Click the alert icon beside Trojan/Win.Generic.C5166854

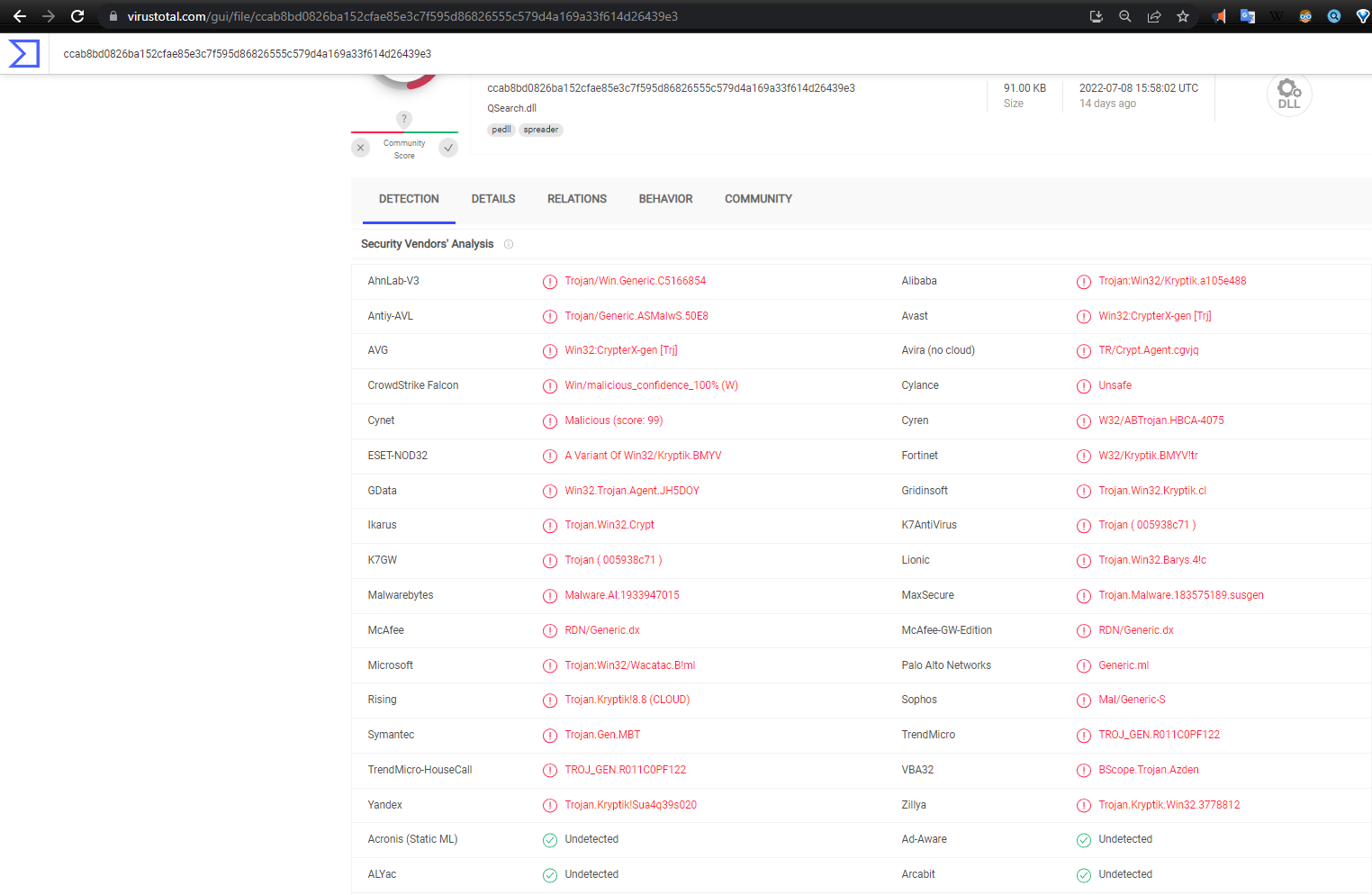550,282
